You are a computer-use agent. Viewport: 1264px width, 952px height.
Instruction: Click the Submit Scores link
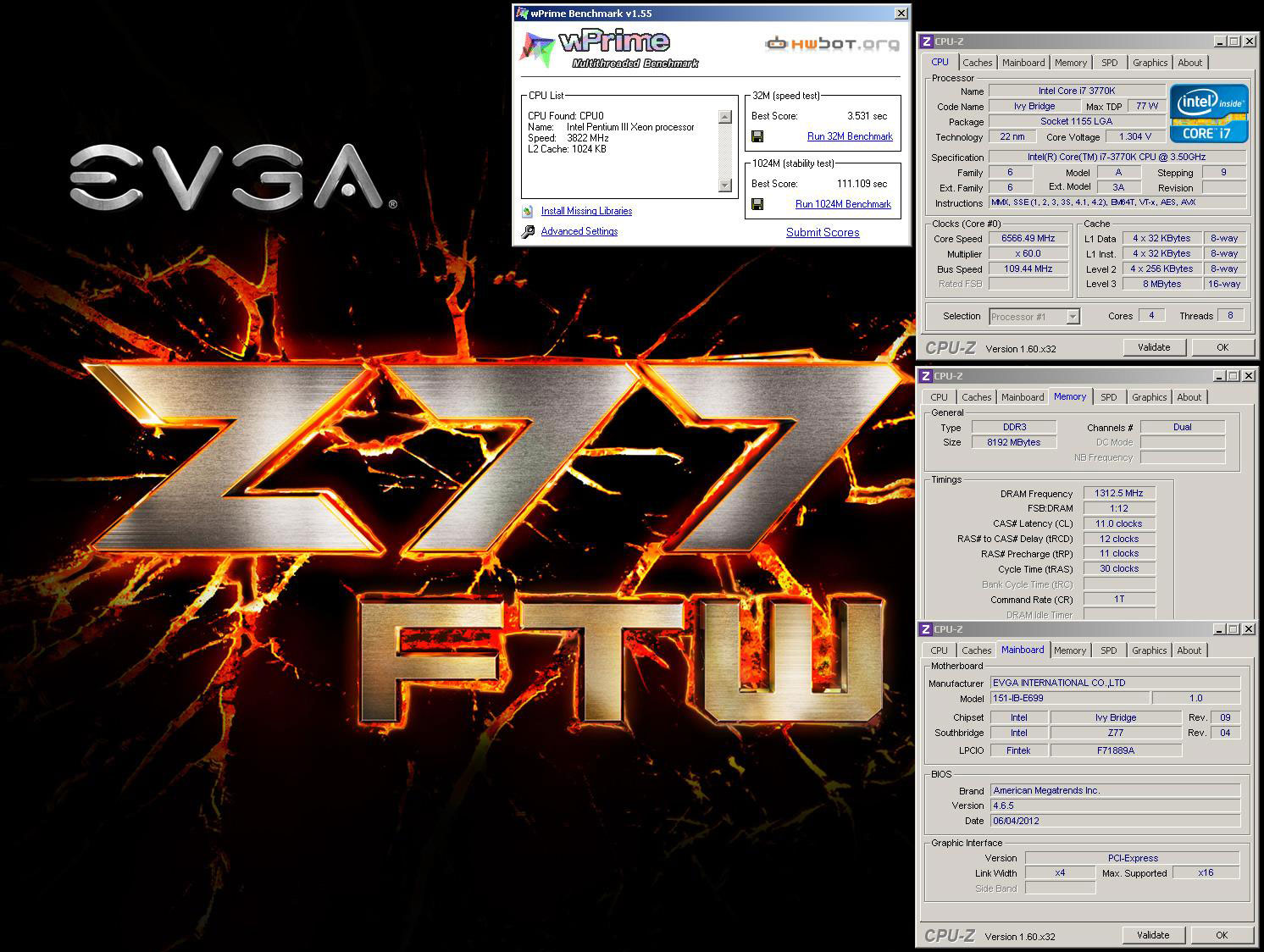pos(823,232)
